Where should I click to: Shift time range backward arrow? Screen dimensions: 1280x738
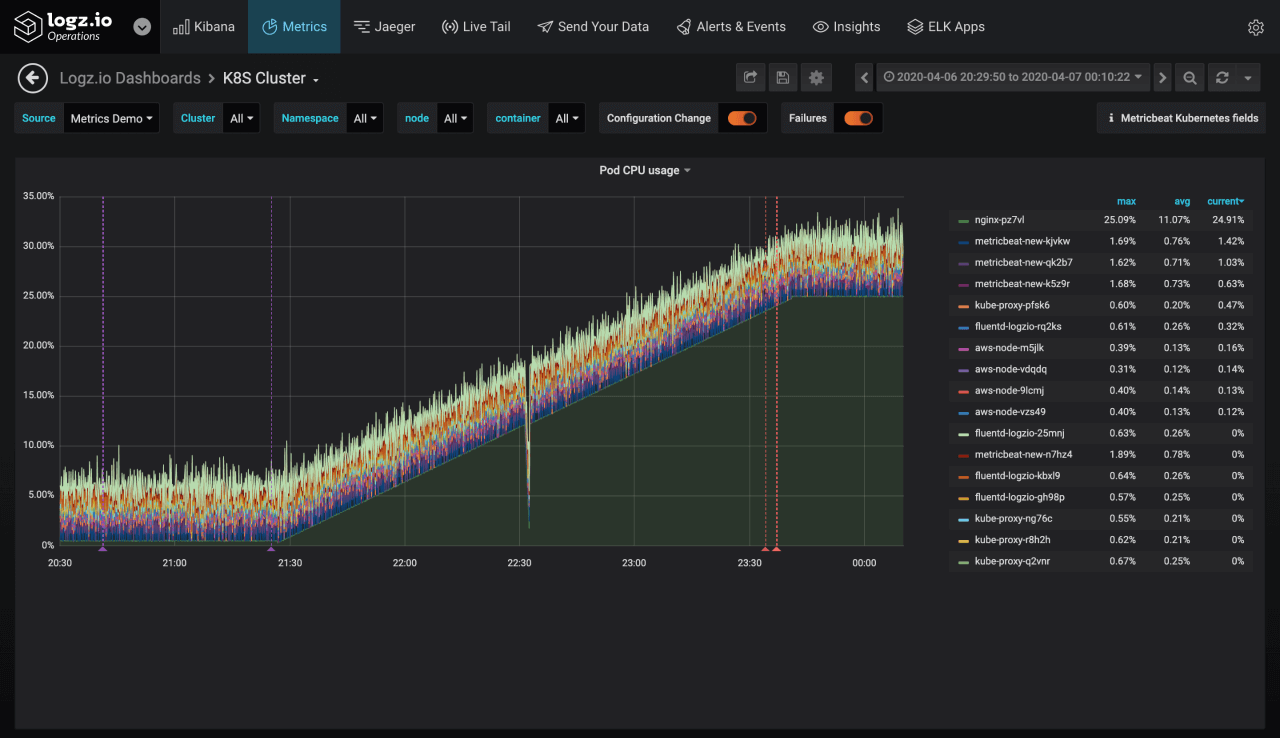pos(865,78)
